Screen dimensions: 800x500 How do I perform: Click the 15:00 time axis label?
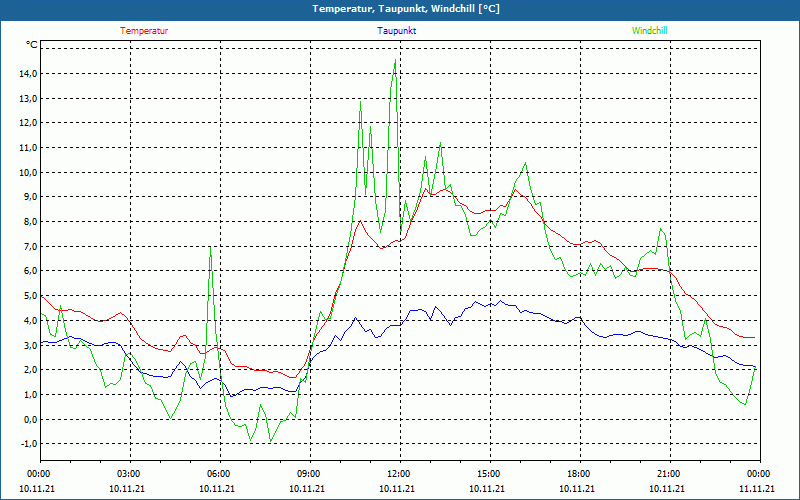tap(488, 474)
